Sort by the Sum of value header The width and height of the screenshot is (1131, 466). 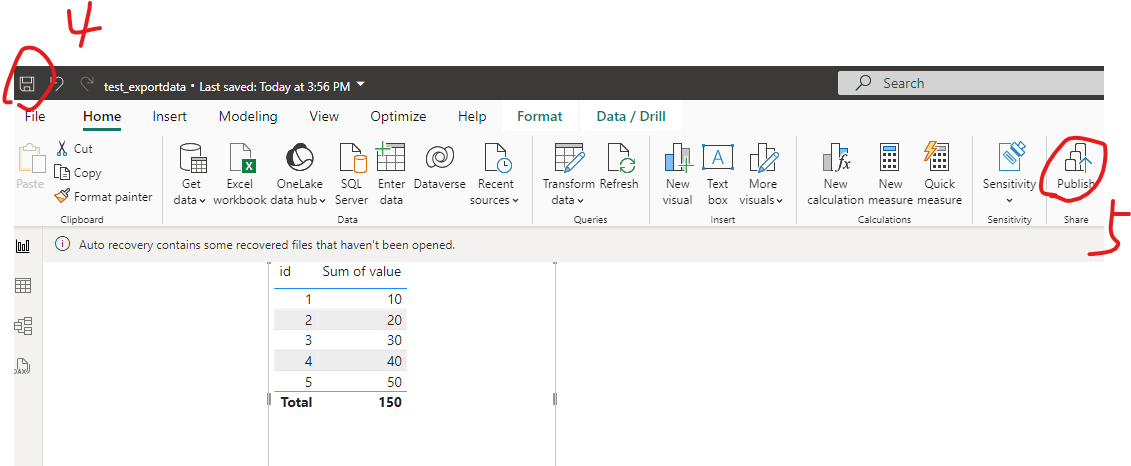[361, 272]
